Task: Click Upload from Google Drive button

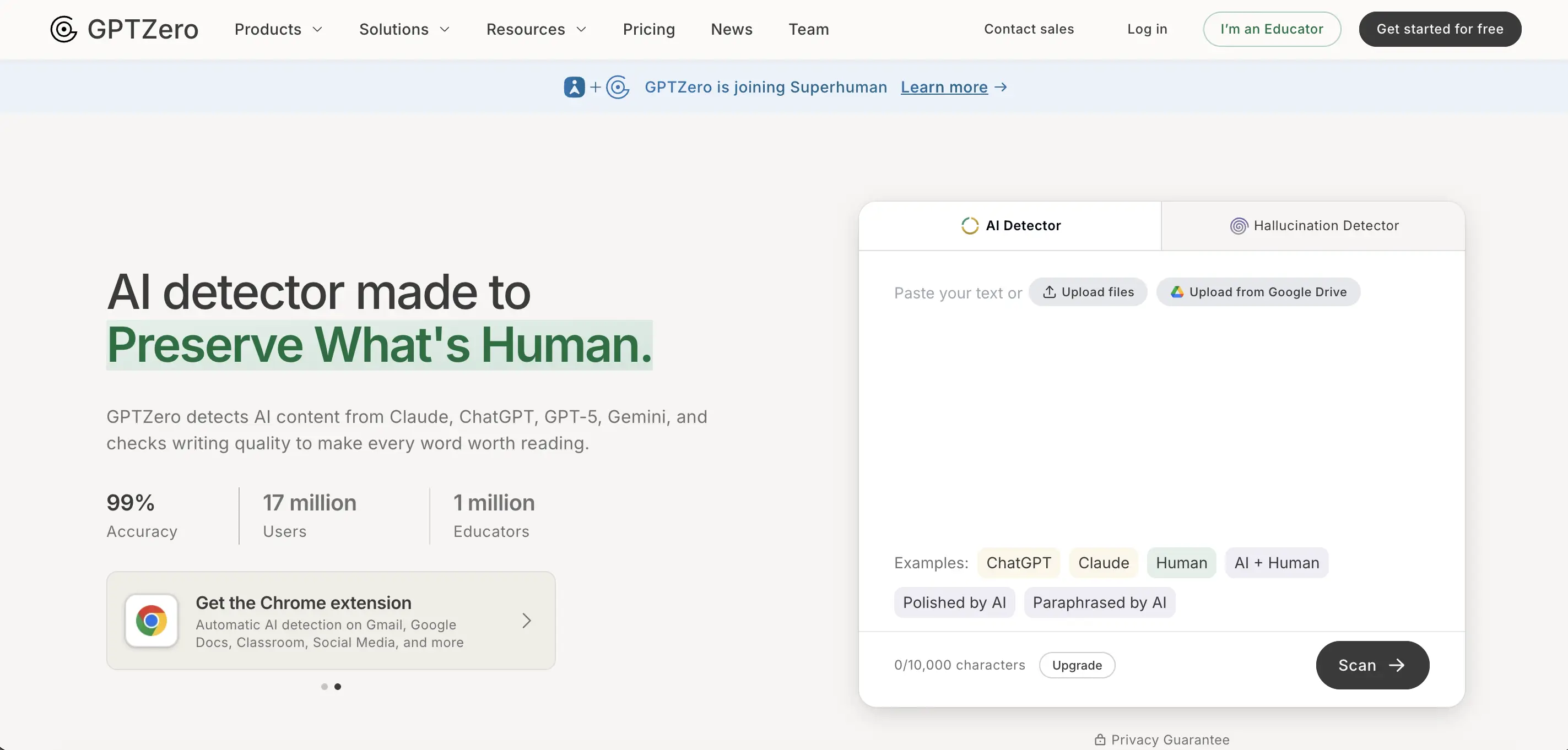Action: tap(1258, 292)
